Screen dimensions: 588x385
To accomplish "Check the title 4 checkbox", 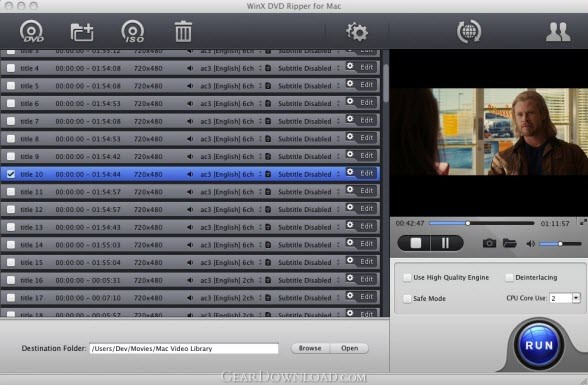I will pyautogui.click(x=11, y=68).
